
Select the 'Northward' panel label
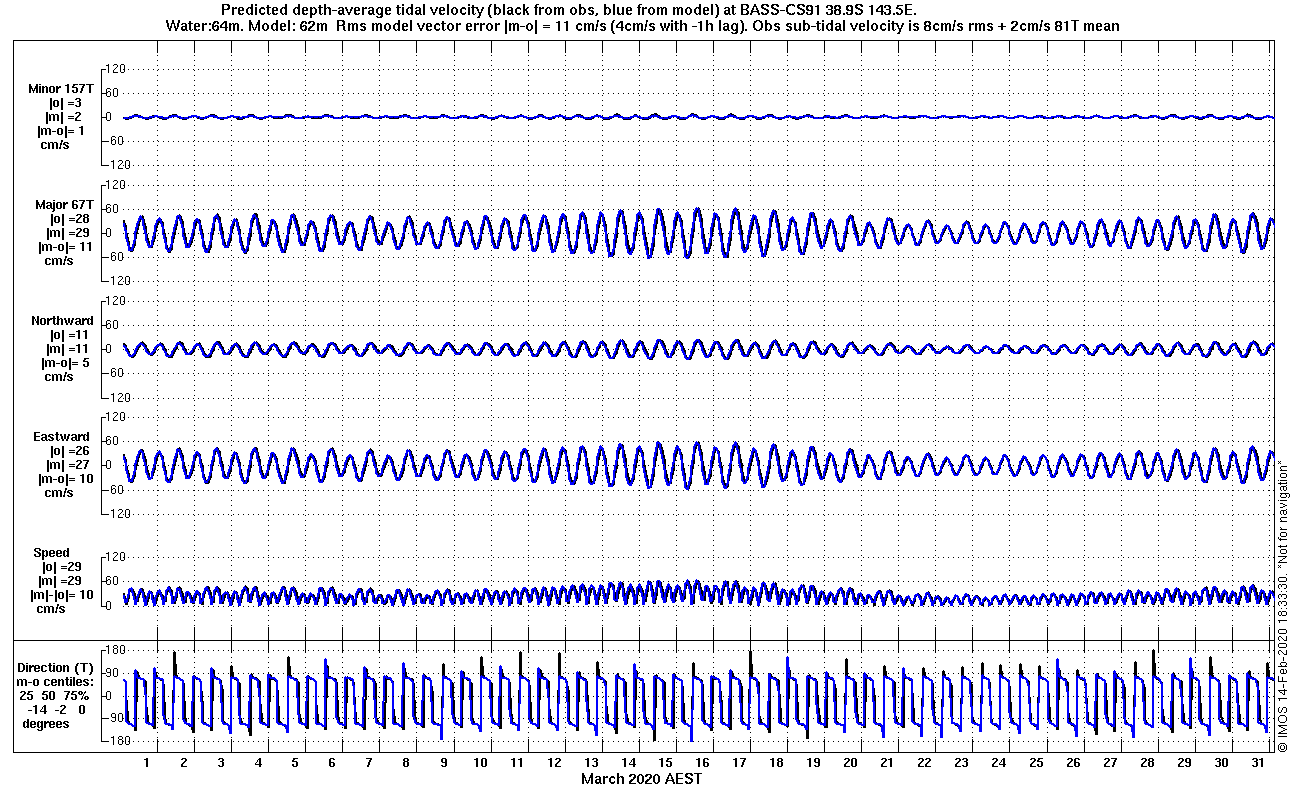pyautogui.click(x=62, y=321)
